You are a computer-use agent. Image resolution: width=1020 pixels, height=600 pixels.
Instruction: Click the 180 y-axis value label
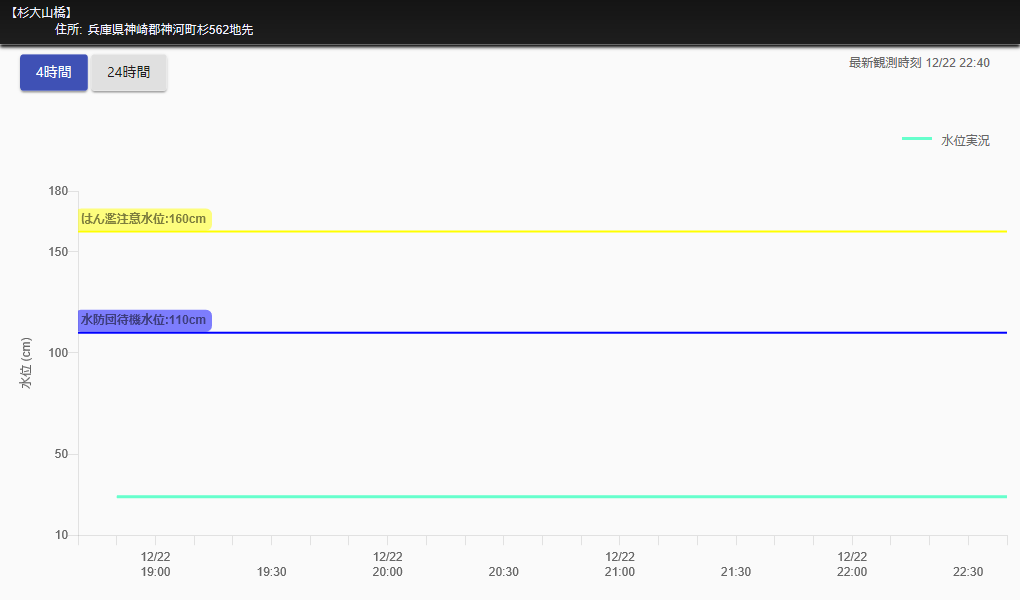point(58,191)
